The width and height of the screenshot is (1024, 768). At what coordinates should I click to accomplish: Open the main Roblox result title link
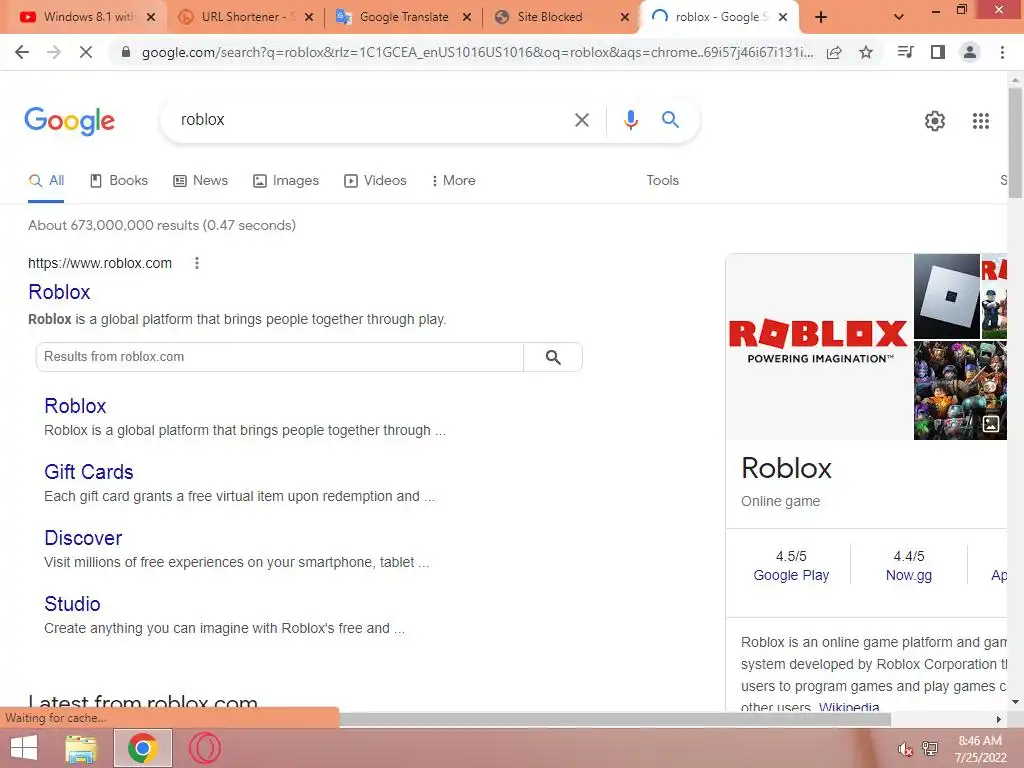pyautogui.click(x=59, y=292)
